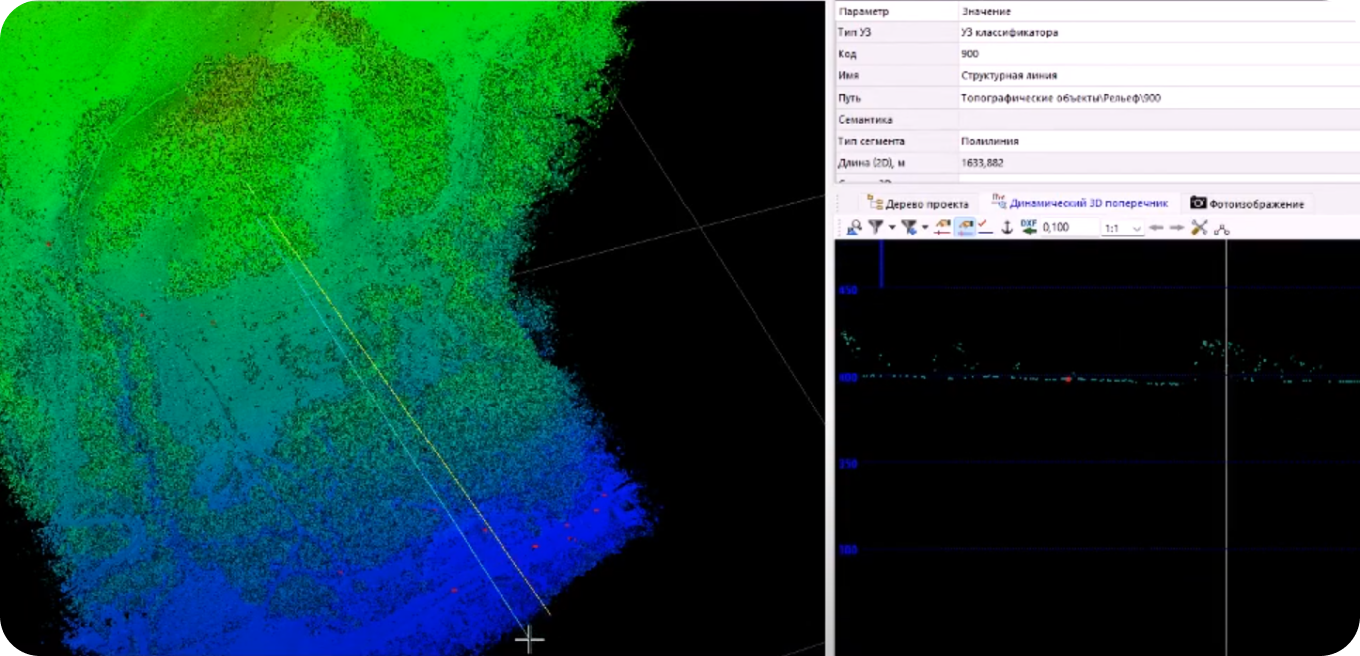Click the second funnel filter with blue mark
This screenshot has width=1360, height=656.
(909, 227)
